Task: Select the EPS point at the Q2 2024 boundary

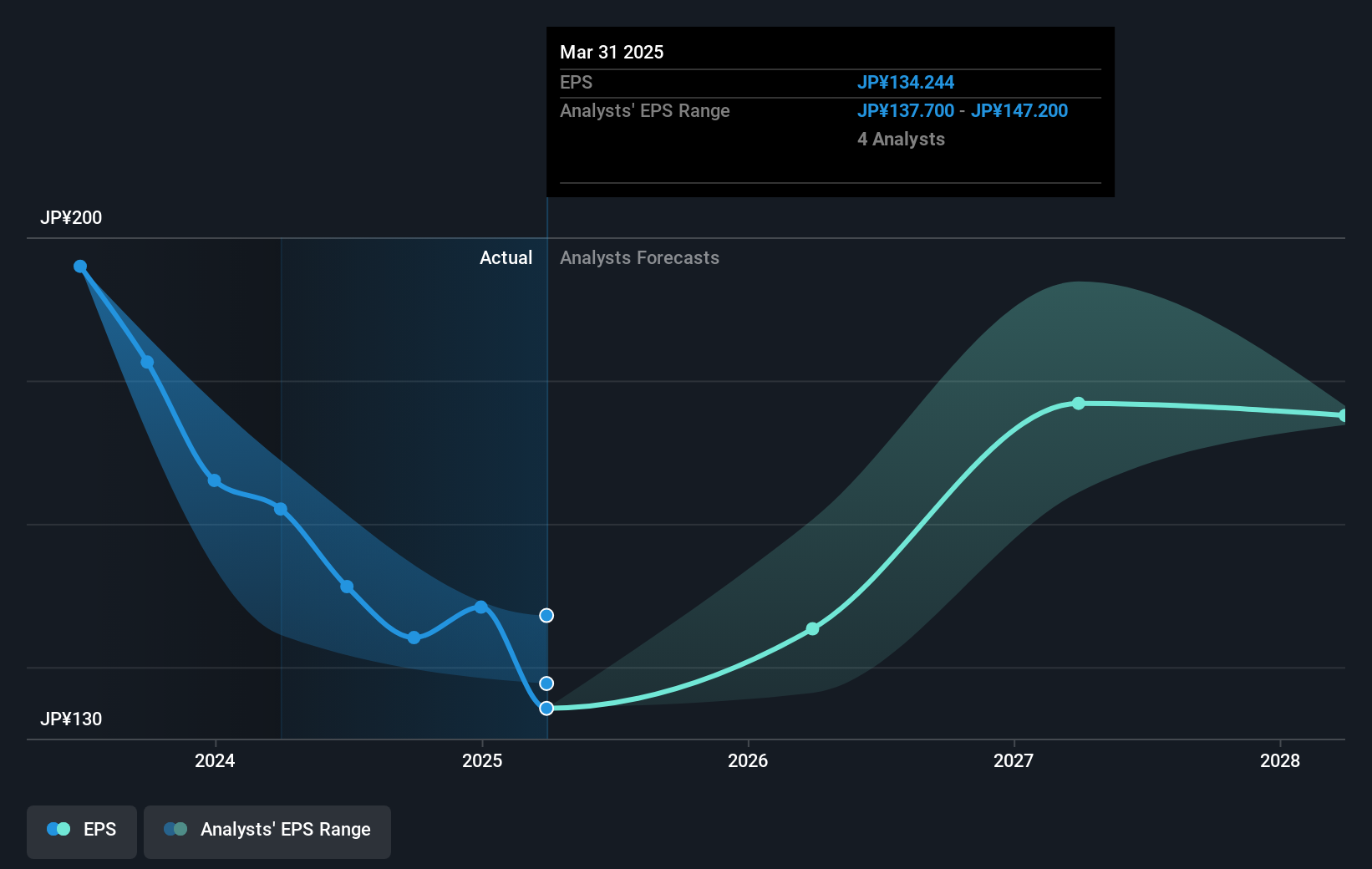Action: pos(281,509)
